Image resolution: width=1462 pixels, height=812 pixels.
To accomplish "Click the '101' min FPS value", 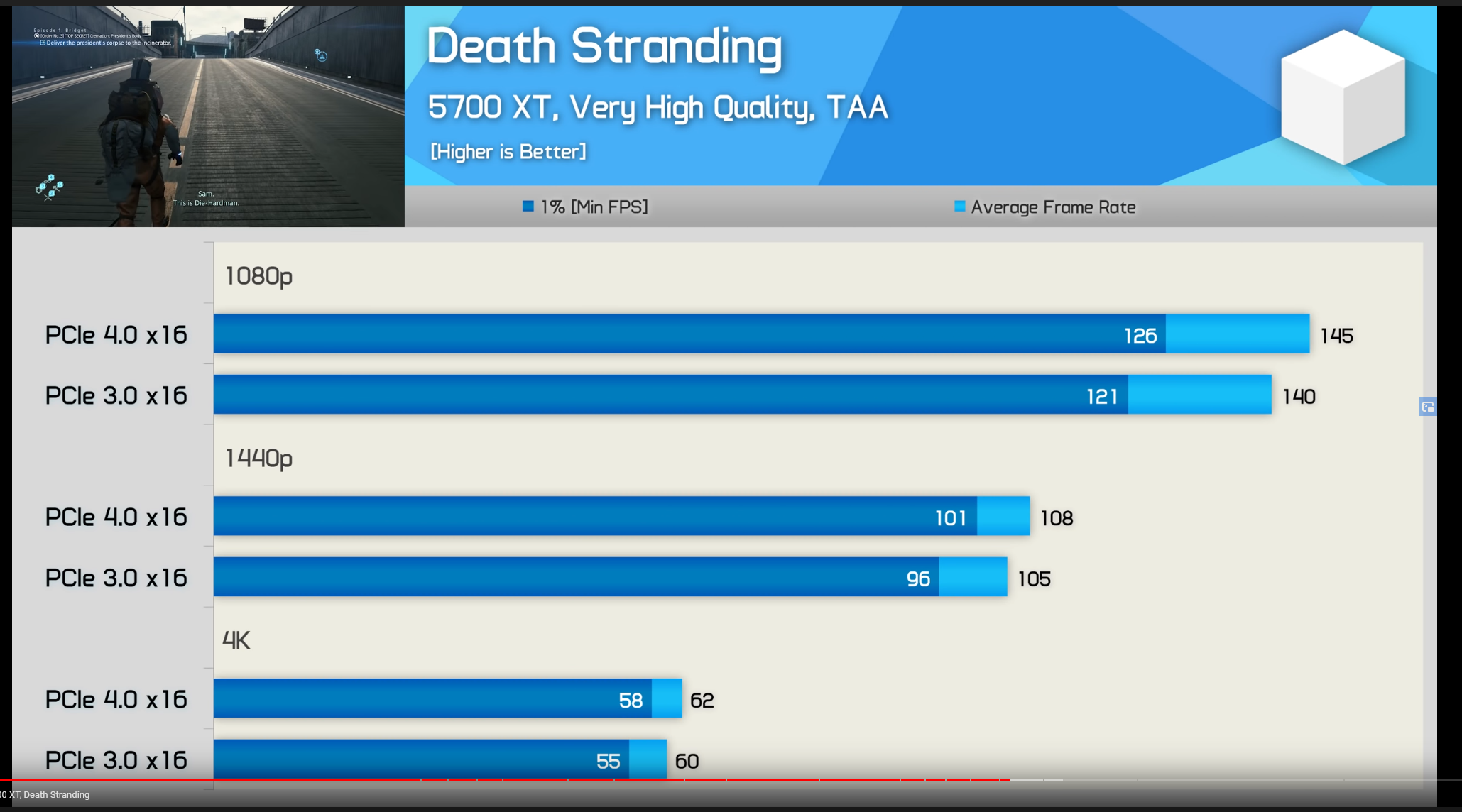I will point(951,518).
